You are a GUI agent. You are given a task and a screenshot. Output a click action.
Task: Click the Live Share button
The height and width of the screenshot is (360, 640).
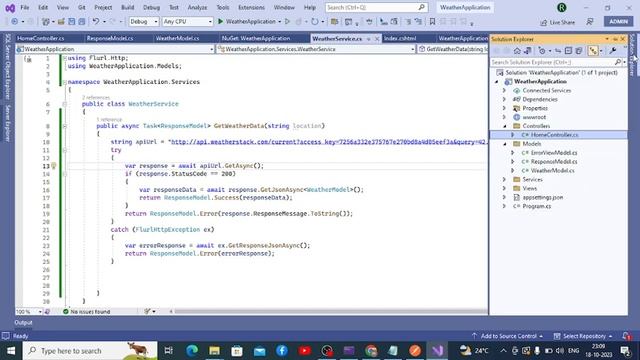click(x=557, y=22)
